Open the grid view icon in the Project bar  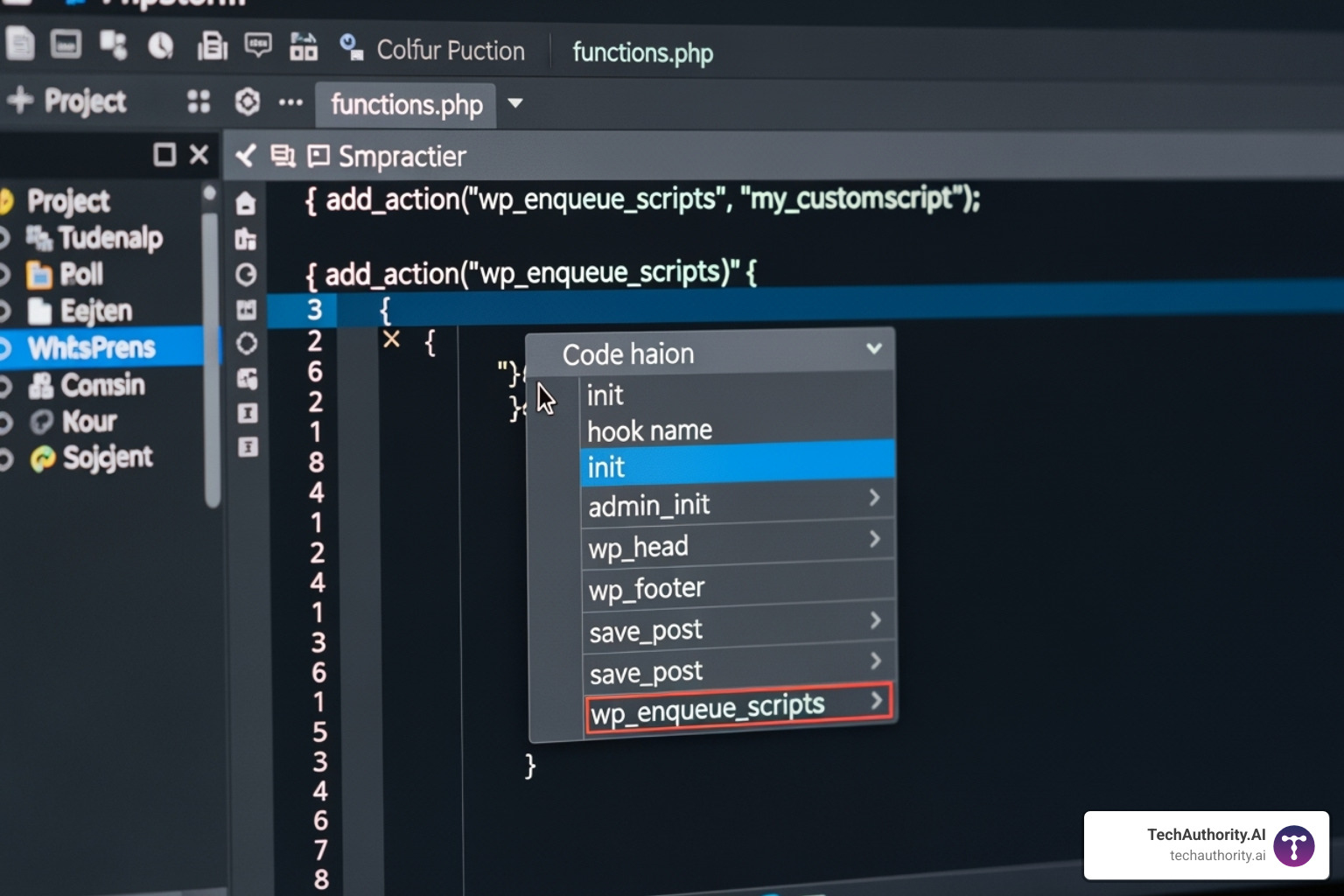click(x=199, y=102)
